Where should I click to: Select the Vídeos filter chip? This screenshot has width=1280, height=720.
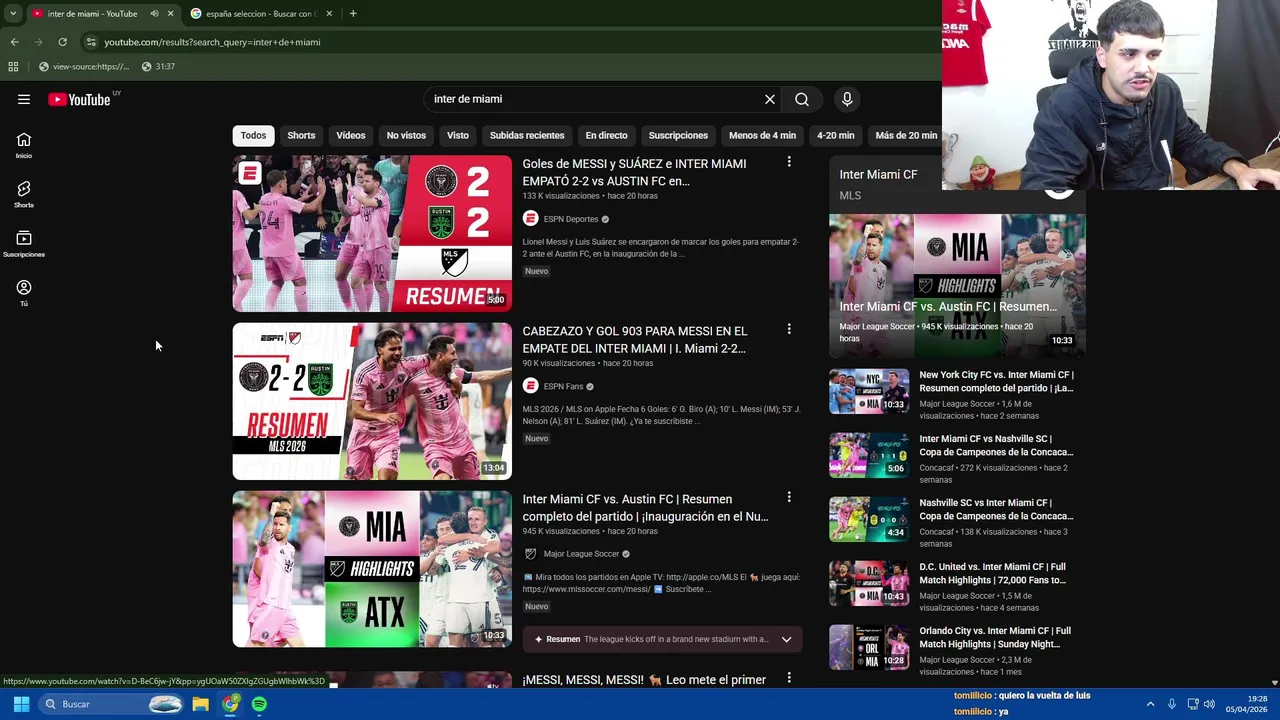click(351, 135)
